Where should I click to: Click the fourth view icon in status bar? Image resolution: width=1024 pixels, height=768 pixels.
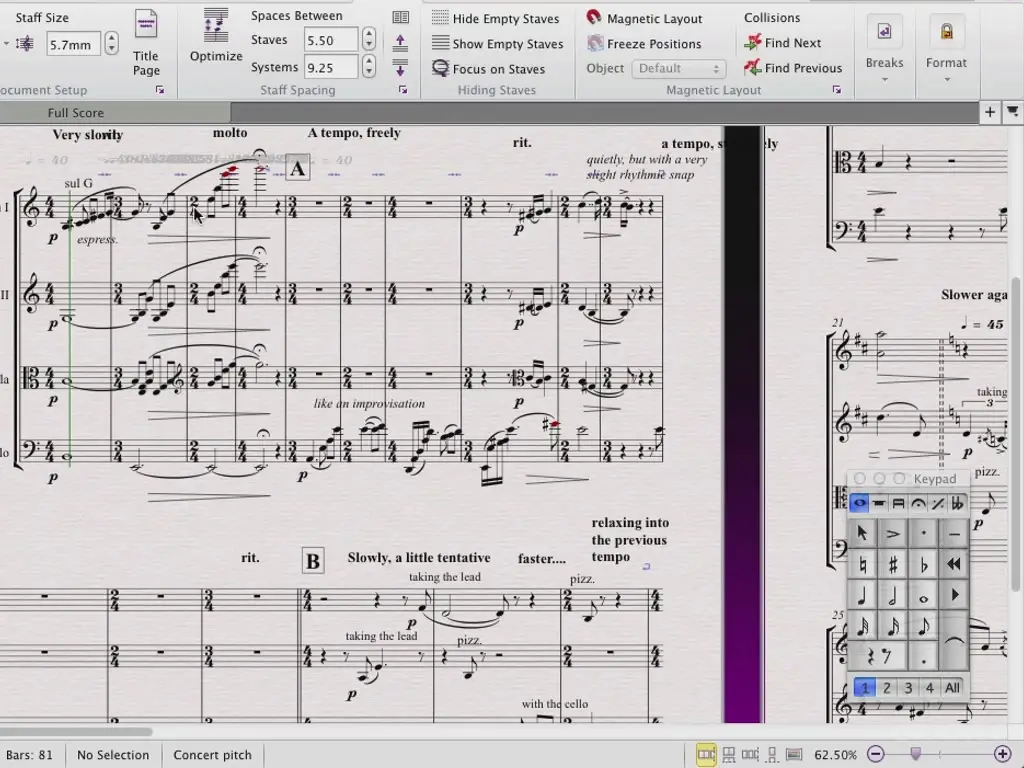coord(772,755)
